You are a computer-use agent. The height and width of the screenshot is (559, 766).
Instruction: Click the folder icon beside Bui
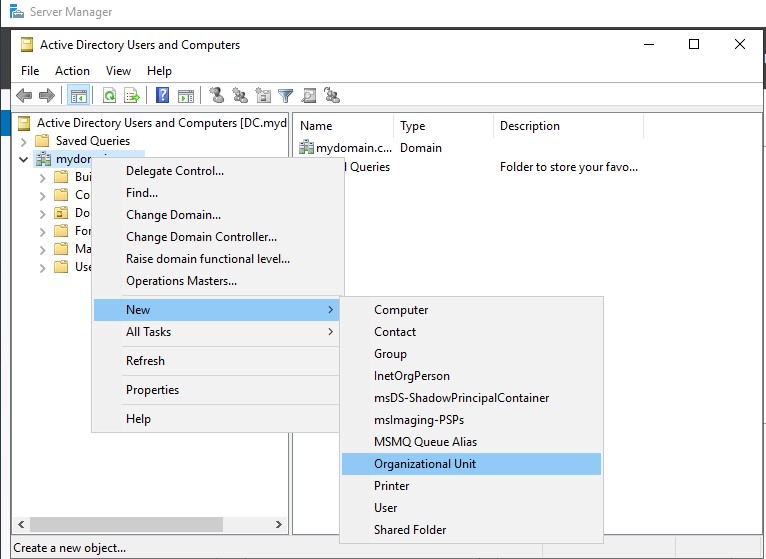pos(61,176)
